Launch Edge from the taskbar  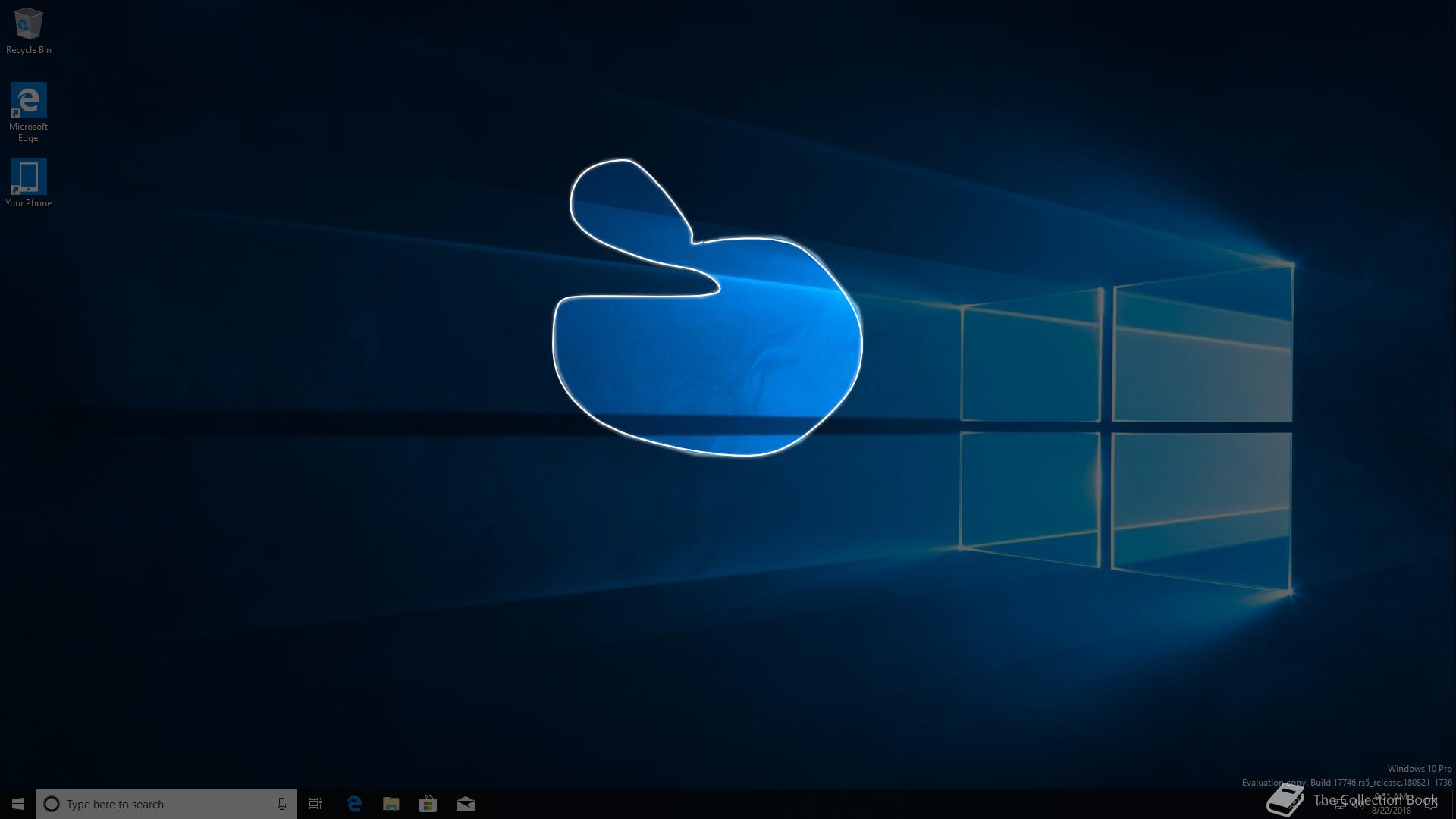(354, 804)
